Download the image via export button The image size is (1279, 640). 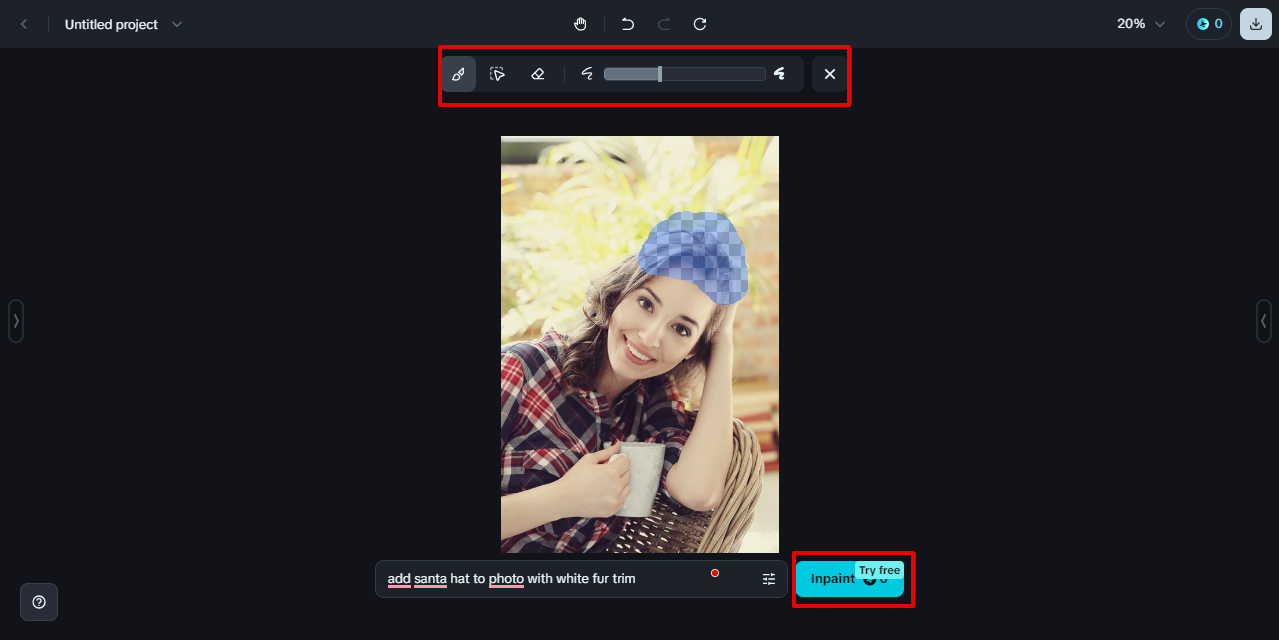click(1256, 24)
